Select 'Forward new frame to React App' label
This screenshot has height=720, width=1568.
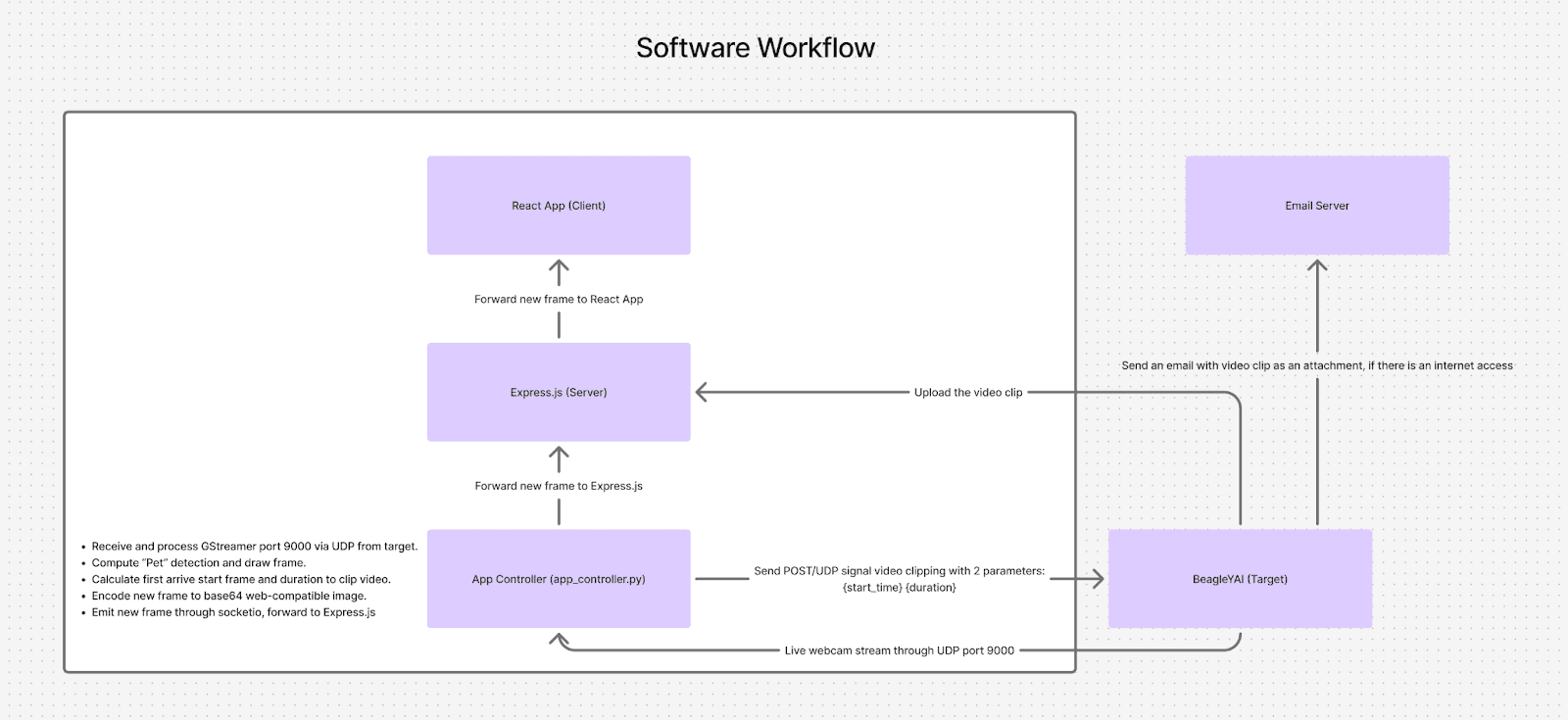tap(559, 300)
